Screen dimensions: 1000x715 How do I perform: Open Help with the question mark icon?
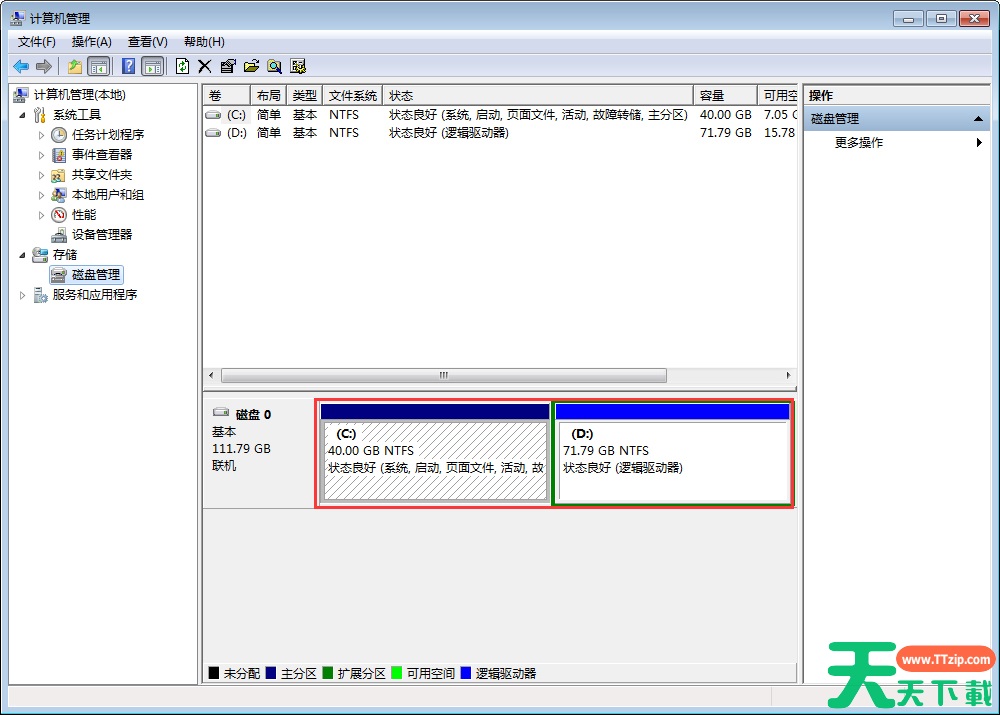point(128,66)
